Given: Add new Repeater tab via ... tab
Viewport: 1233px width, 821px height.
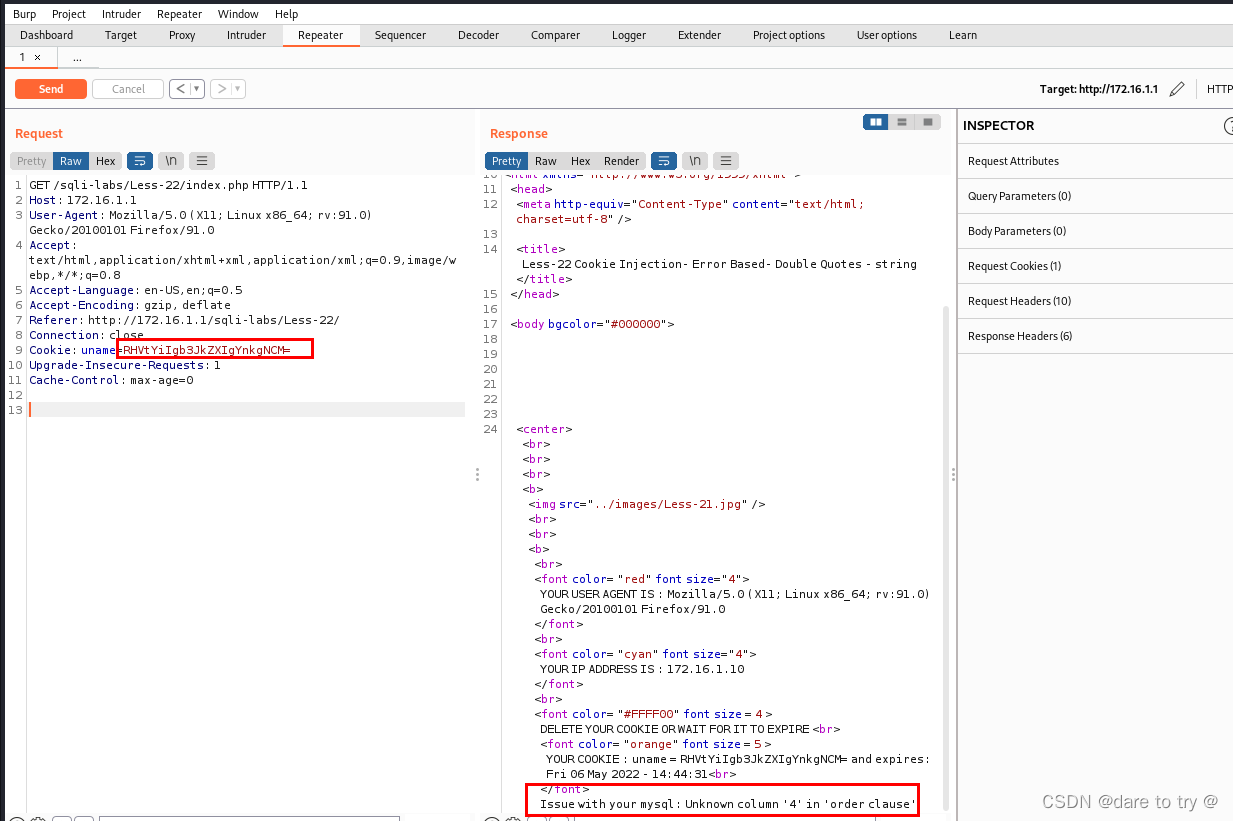Looking at the screenshot, I should (77, 58).
